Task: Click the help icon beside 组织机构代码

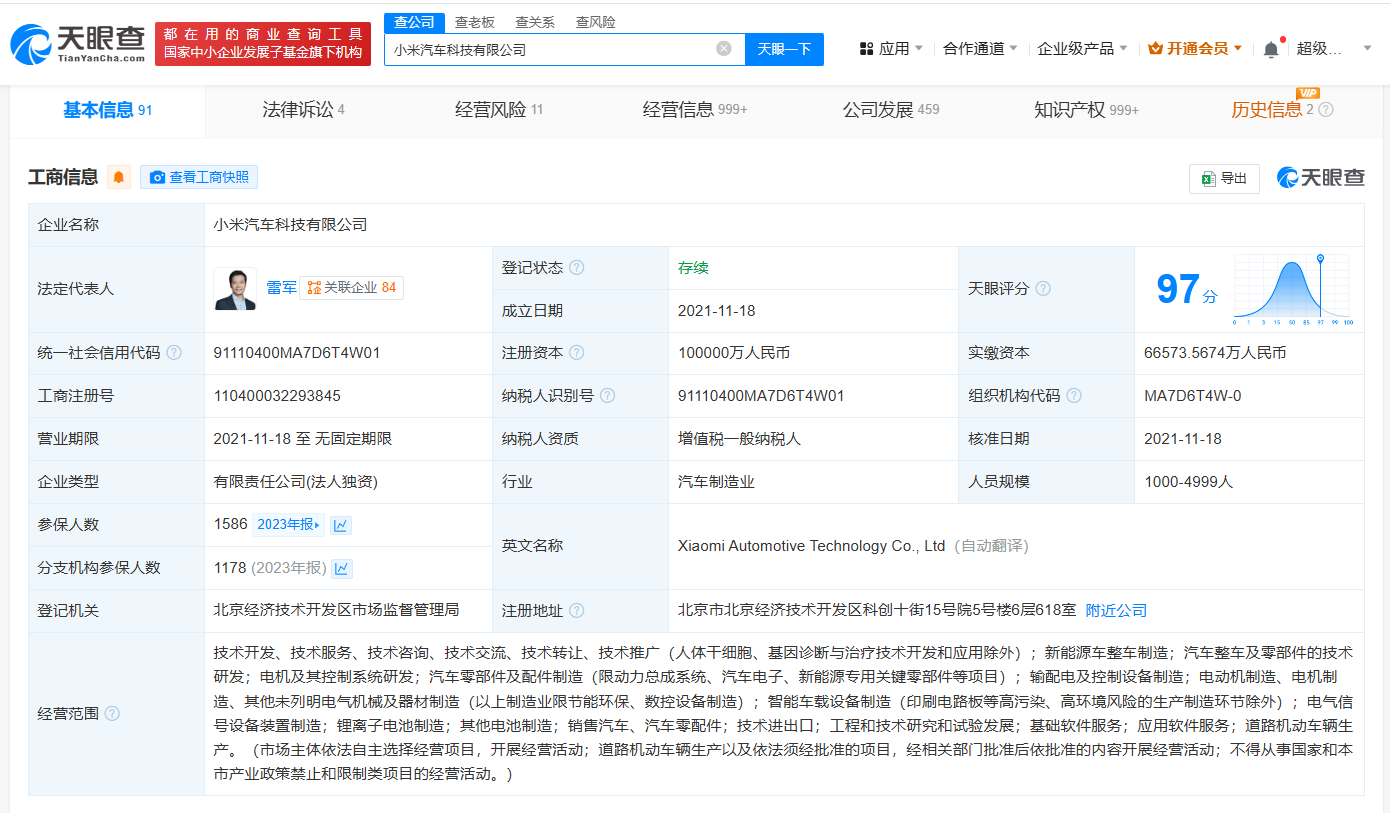Action: click(x=1074, y=396)
